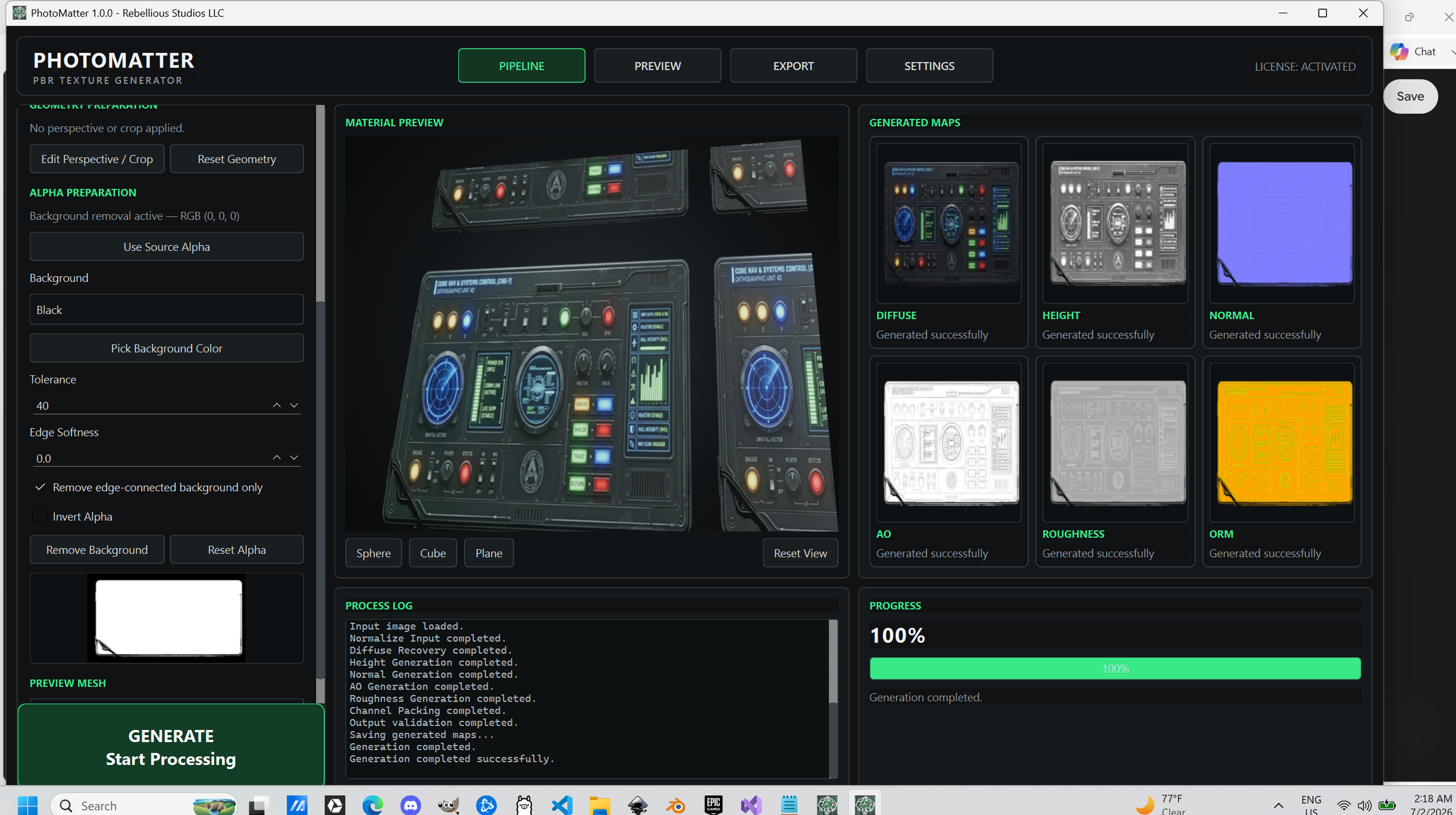The width and height of the screenshot is (1456, 815).
Task: Launch Inkscape from taskbar
Action: (x=638, y=805)
